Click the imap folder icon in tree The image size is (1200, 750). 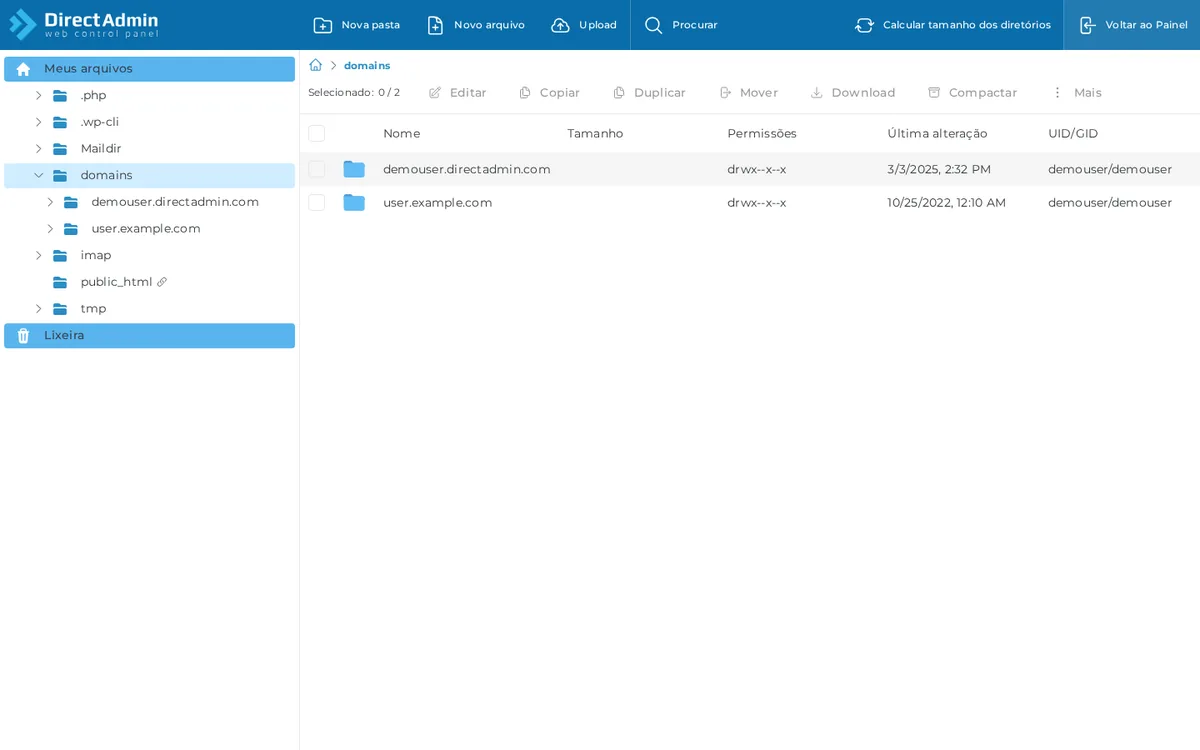click(x=60, y=256)
